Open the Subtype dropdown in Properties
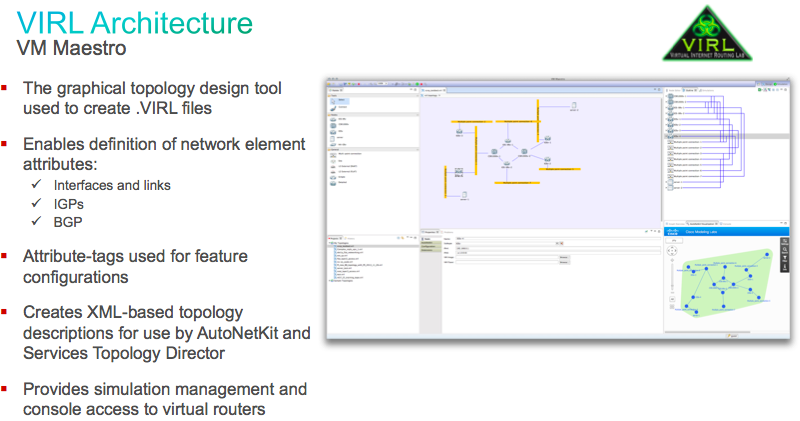This screenshot has width=800, height=421. click(x=557, y=243)
